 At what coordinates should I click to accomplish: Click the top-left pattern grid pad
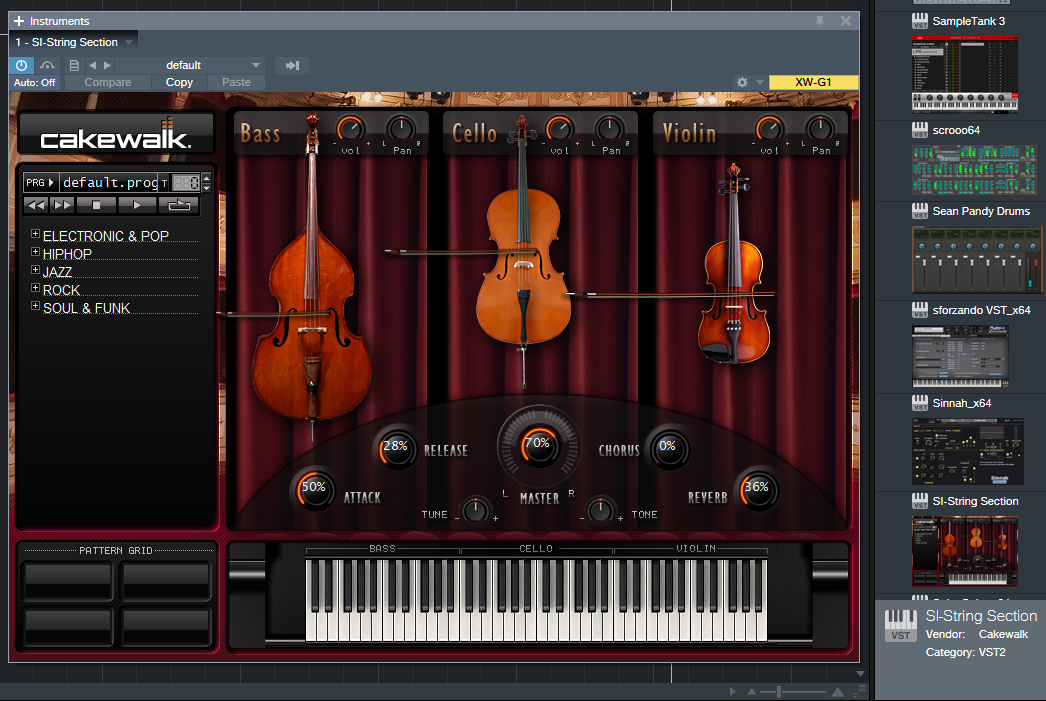68,580
